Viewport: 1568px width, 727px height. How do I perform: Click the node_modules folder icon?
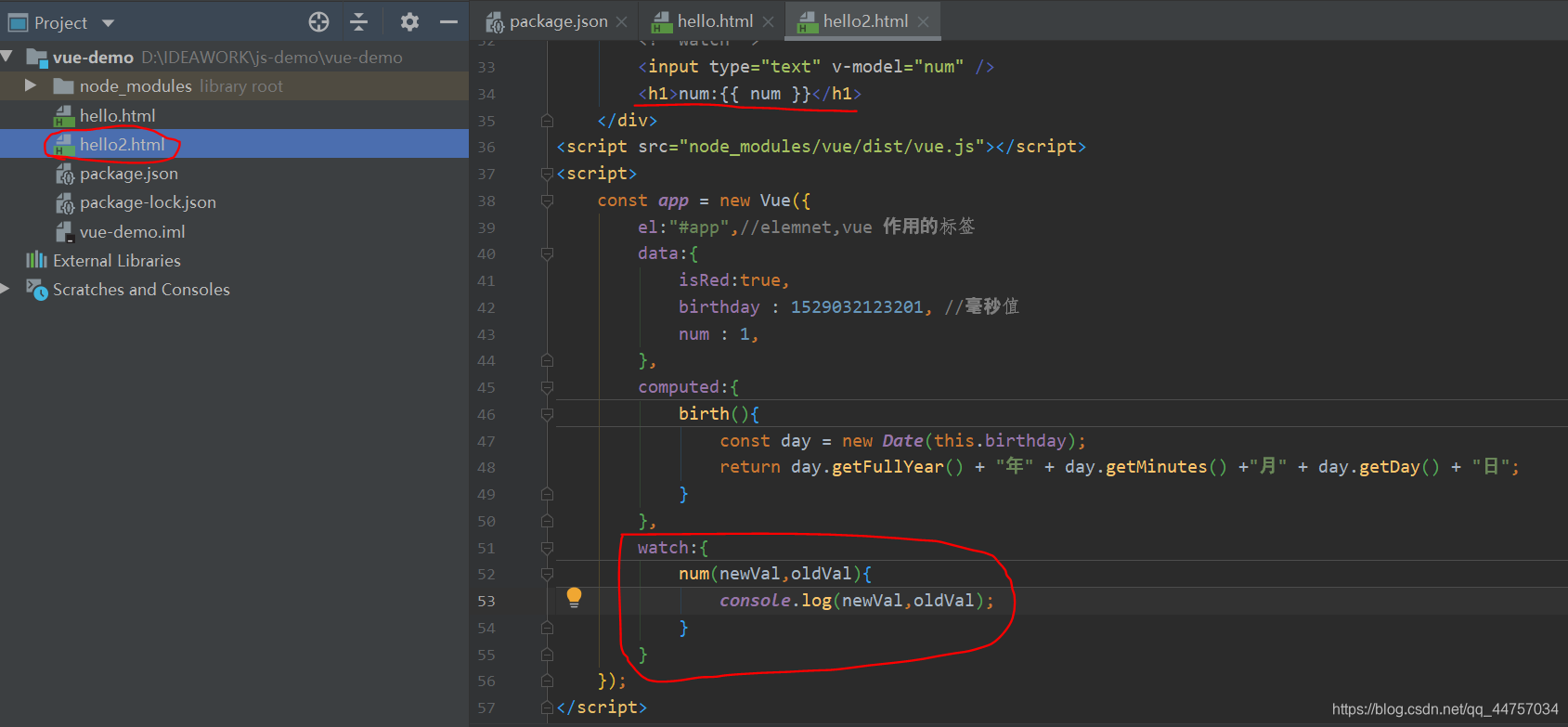[64, 86]
